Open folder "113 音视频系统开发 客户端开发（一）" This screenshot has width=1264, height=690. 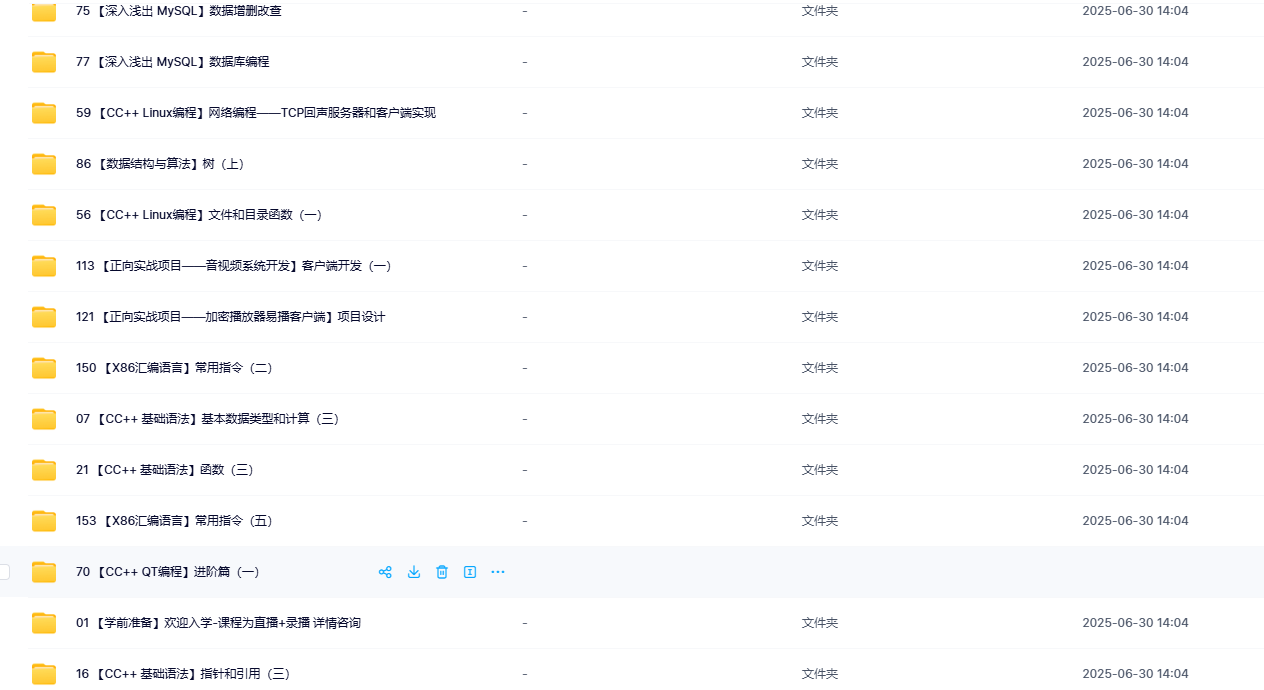pos(234,265)
